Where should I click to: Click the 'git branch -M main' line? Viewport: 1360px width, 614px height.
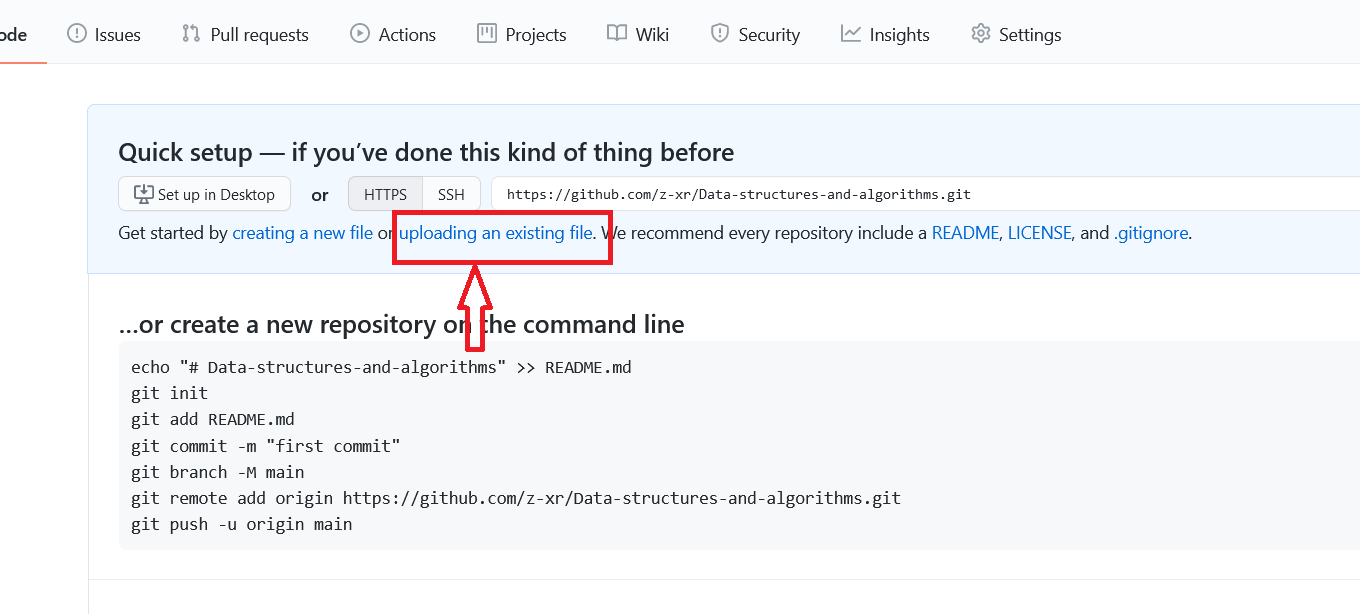click(x=218, y=472)
